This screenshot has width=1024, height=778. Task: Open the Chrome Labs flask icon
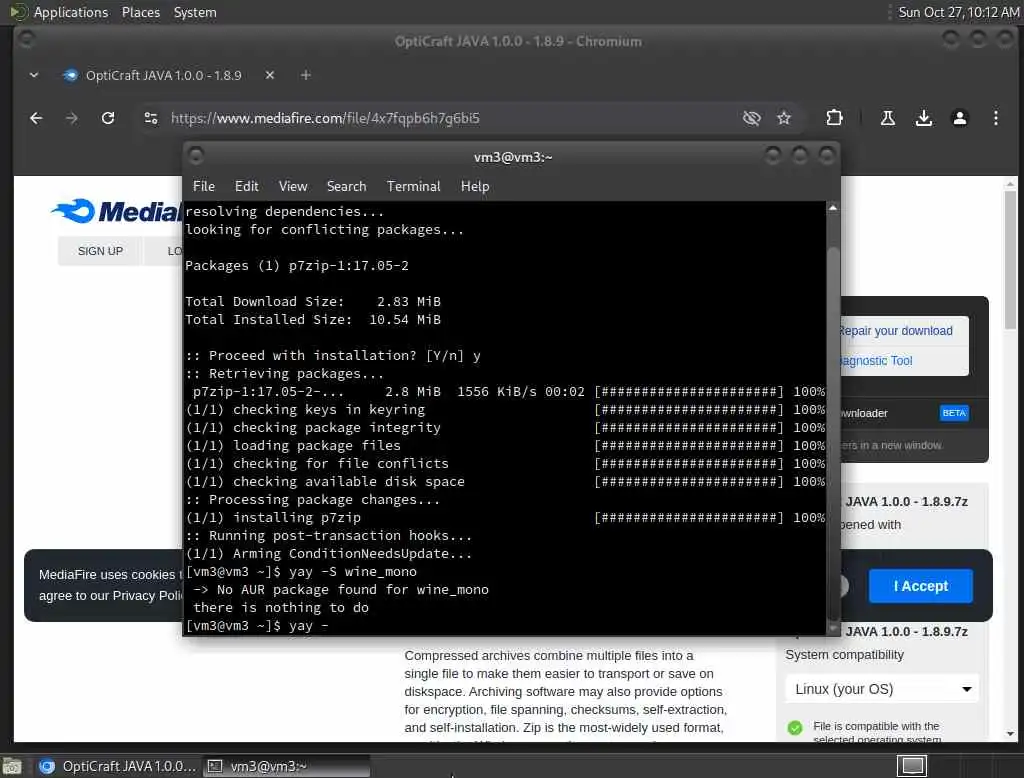888,118
